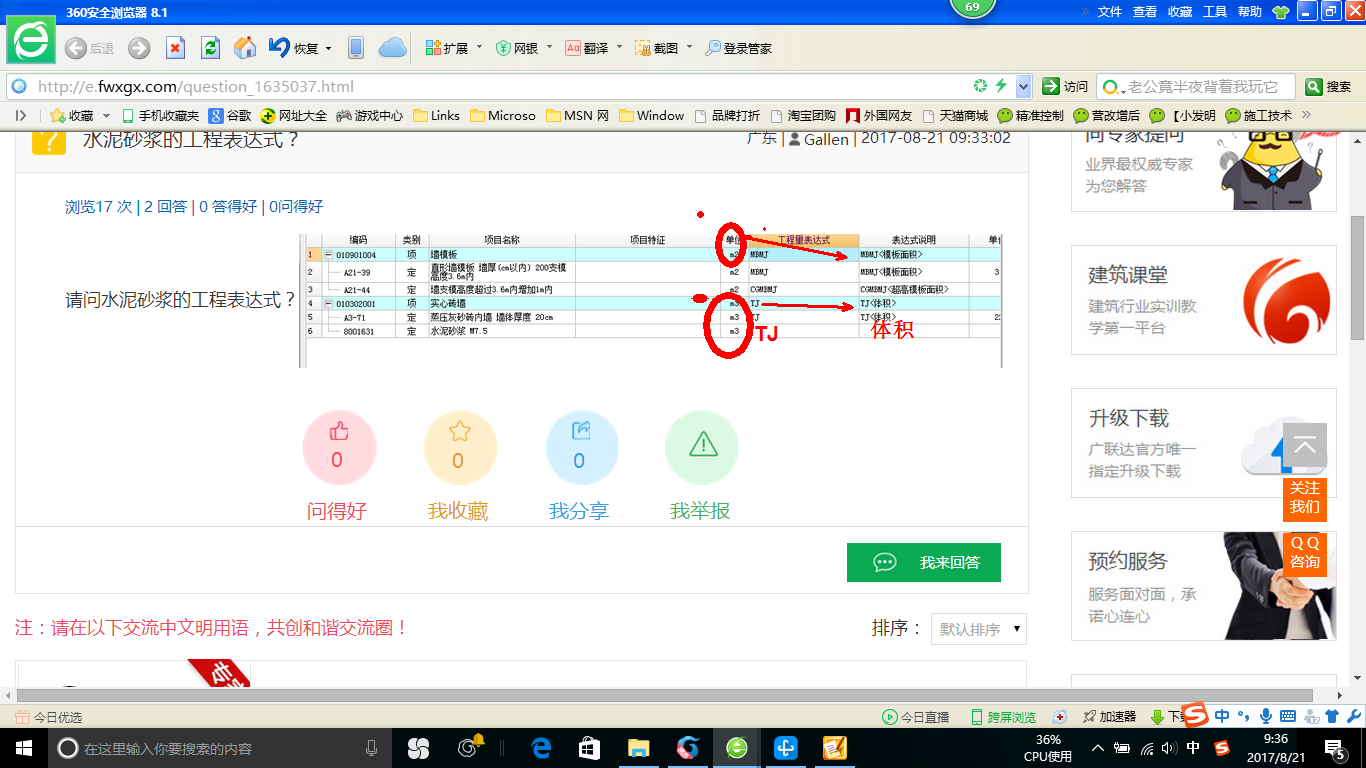Click the Windows taskbar search box
Image resolution: width=1366 pixels, height=768 pixels.
coord(220,748)
